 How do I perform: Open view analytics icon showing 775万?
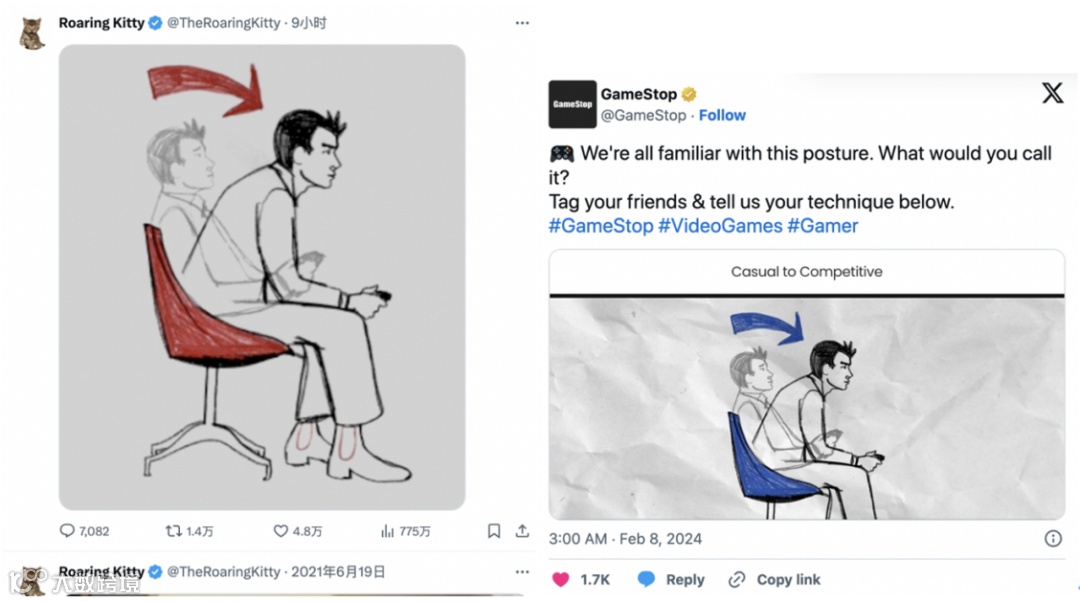click(387, 531)
